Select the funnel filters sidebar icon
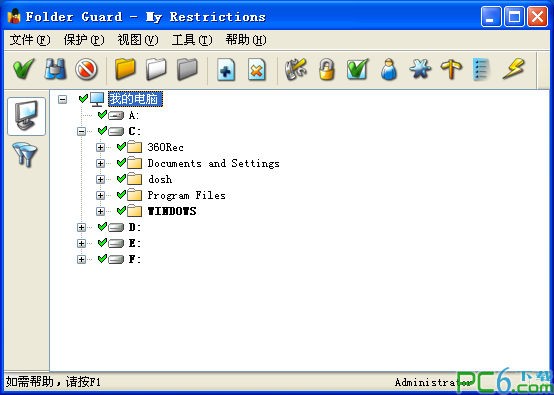Screen dimensions: 554x395 coord(25,154)
